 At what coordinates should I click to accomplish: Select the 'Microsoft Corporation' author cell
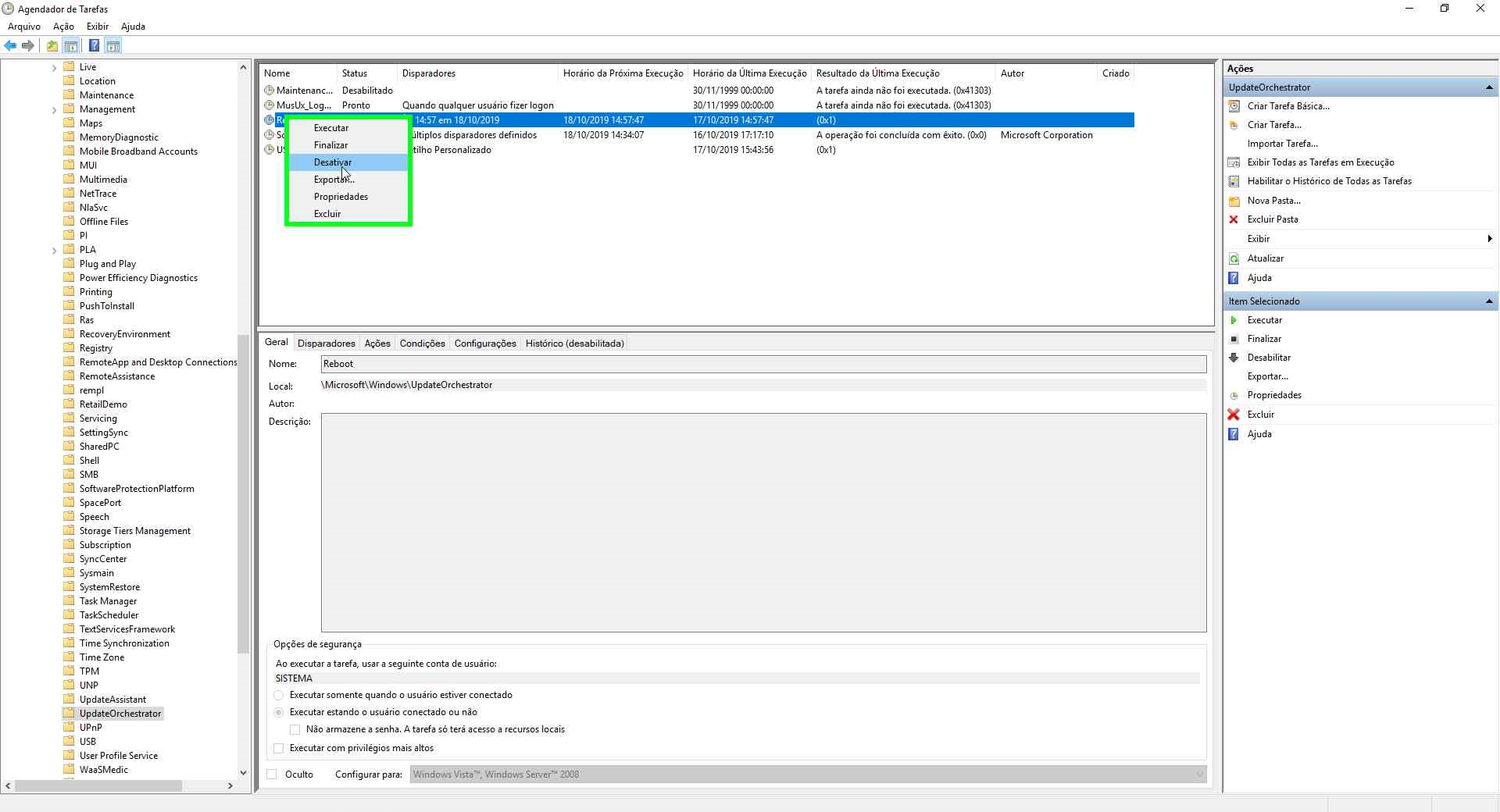click(x=1046, y=135)
